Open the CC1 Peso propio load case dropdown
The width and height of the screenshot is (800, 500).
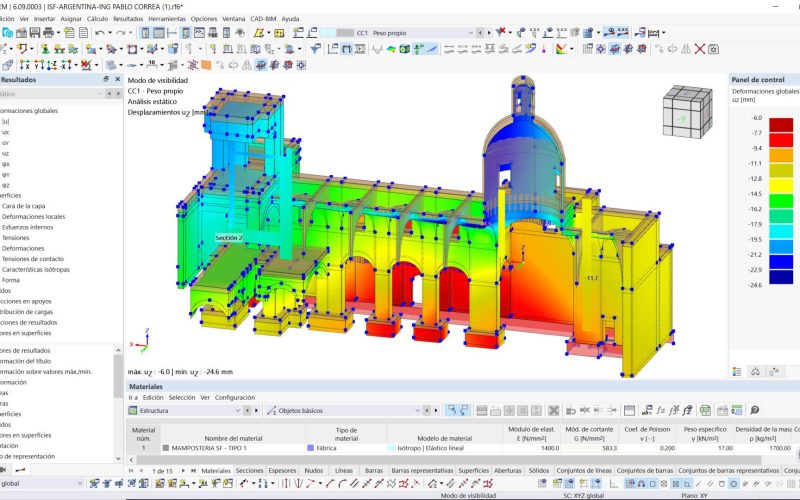point(470,33)
